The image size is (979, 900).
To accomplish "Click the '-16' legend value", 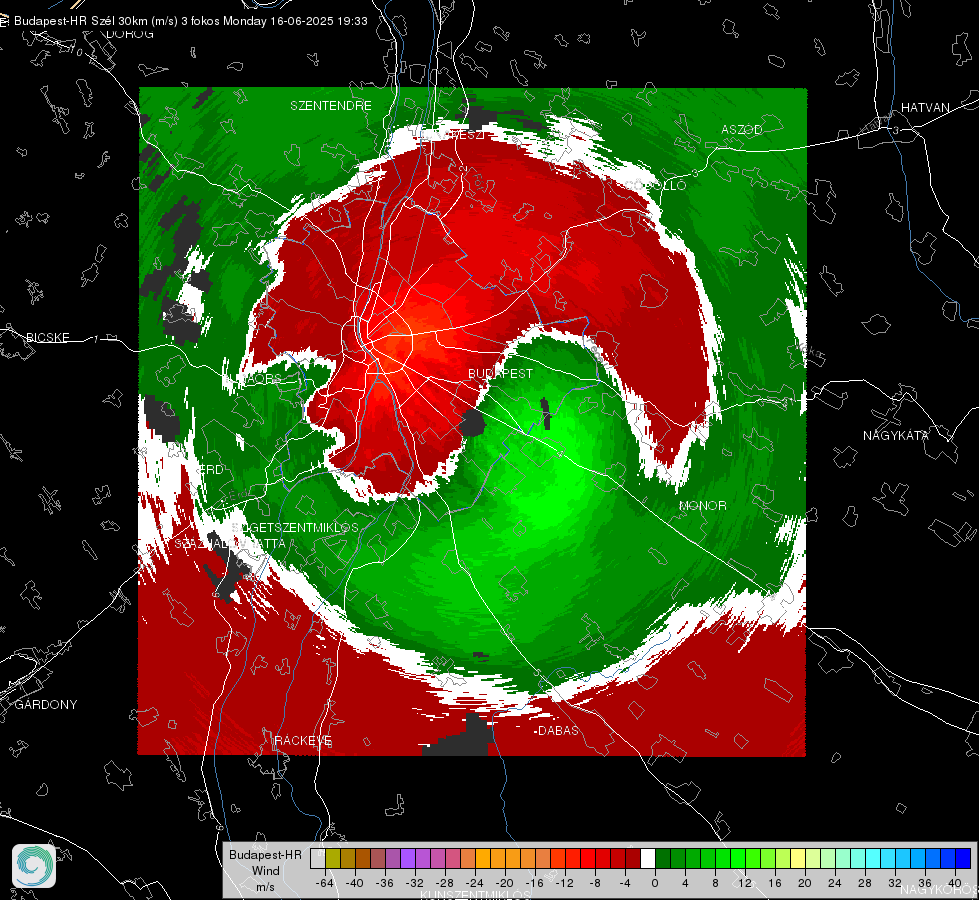I will pyautogui.click(x=534, y=883).
